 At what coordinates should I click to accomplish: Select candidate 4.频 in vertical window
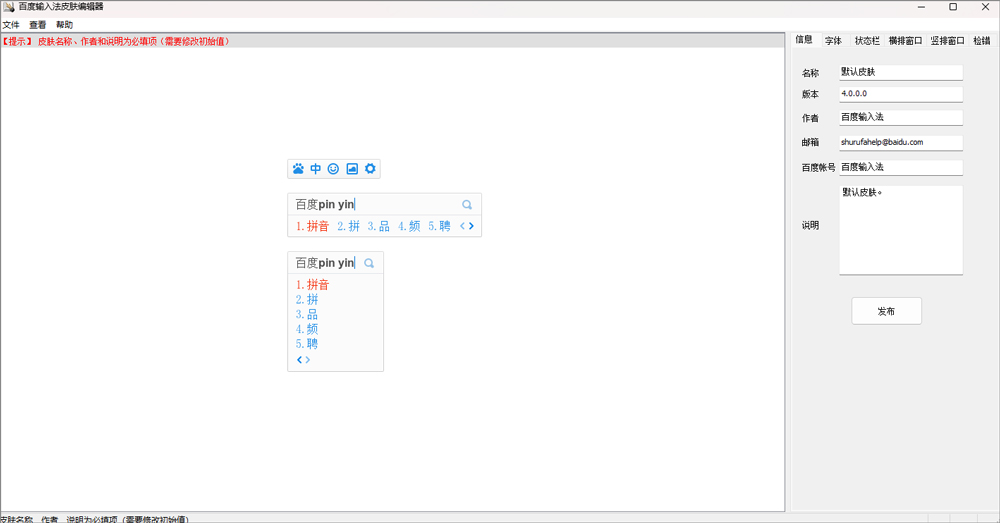(307, 329)
